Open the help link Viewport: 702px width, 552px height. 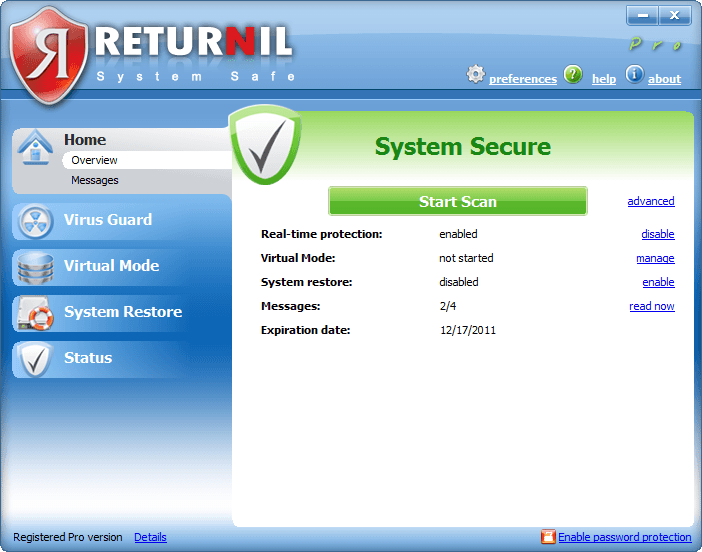pos(604,79)
